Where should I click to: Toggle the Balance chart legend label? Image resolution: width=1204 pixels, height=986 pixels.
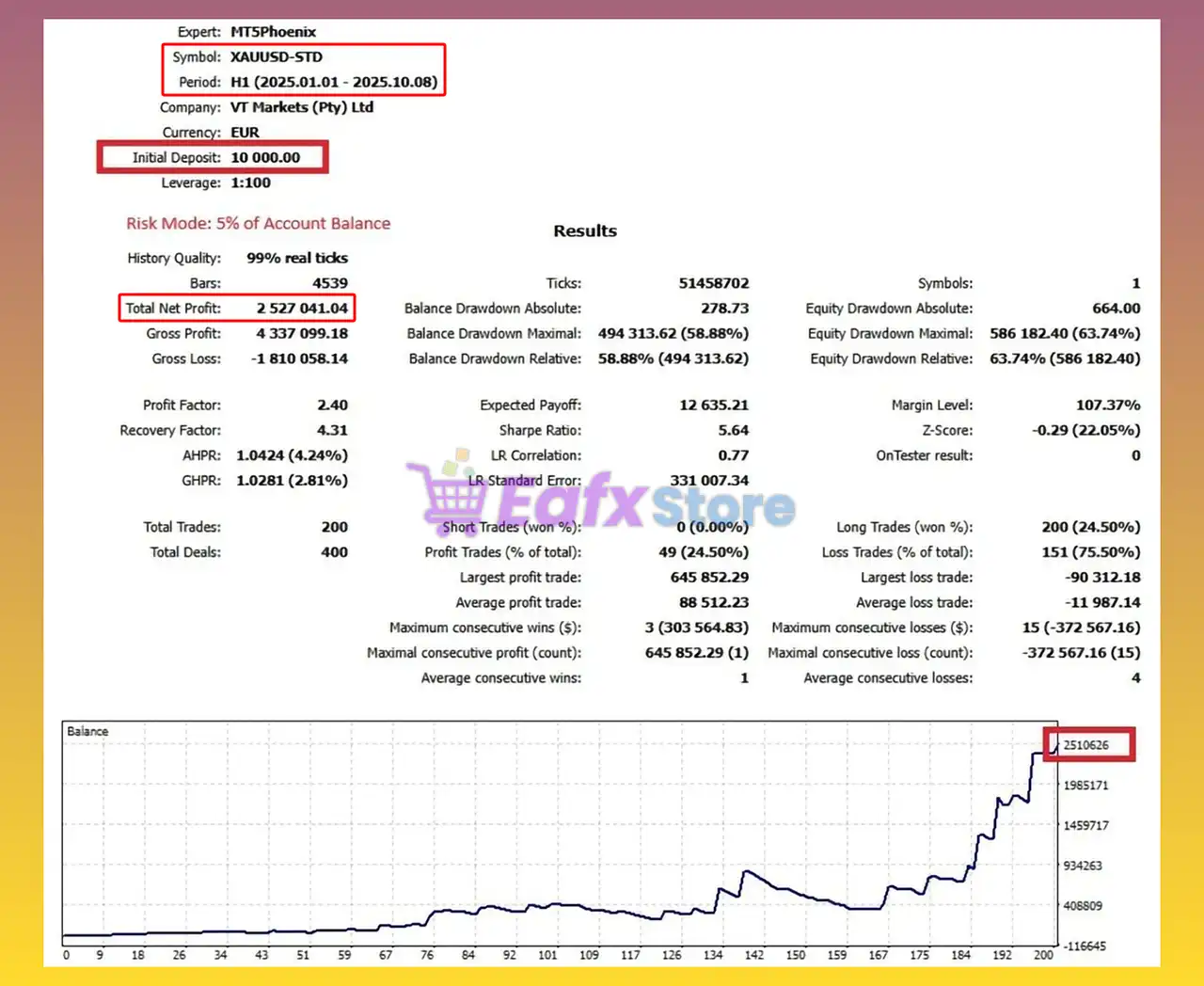point(87,730)
